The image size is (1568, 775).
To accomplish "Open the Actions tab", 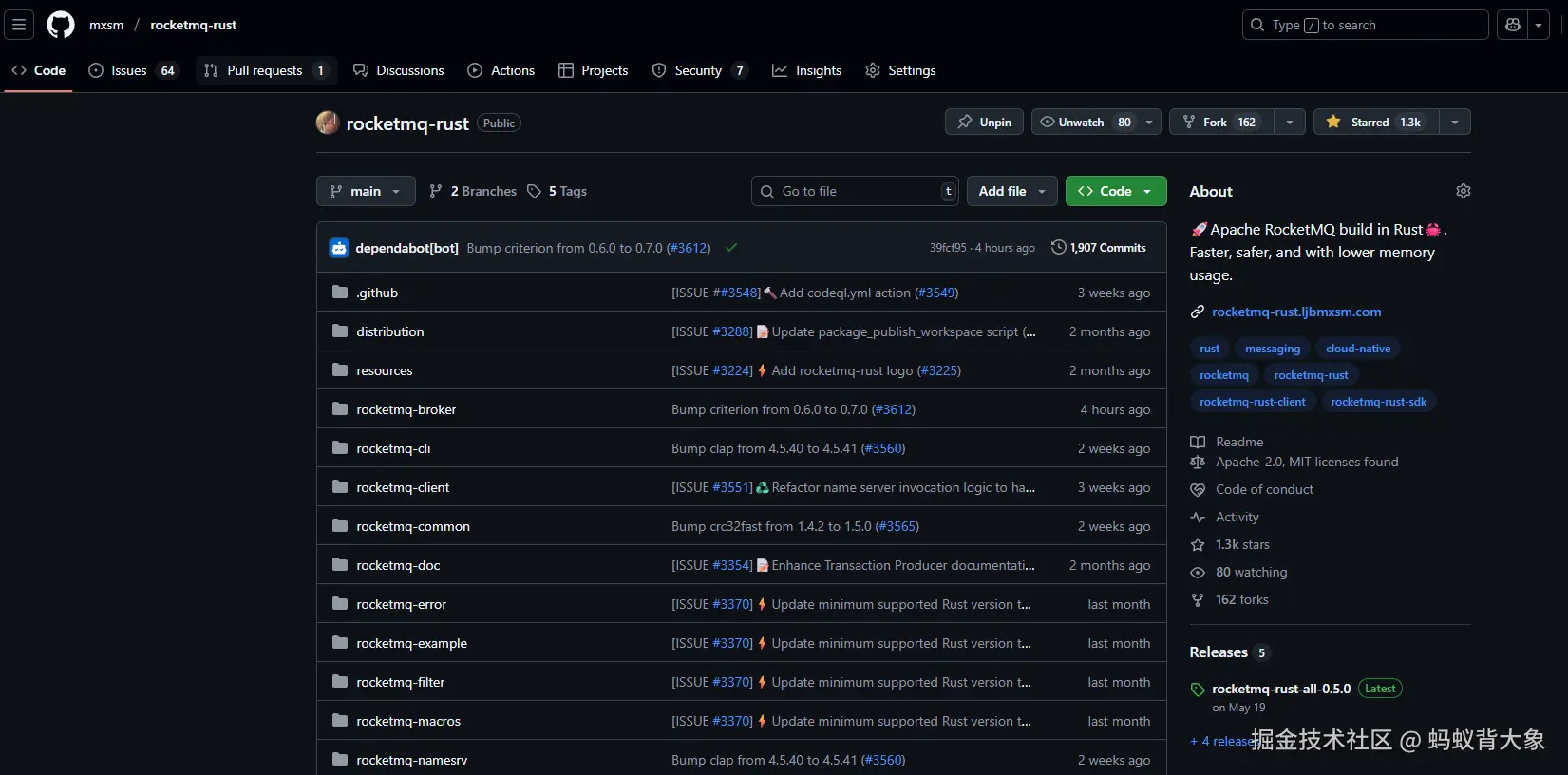I will (501, 70).
